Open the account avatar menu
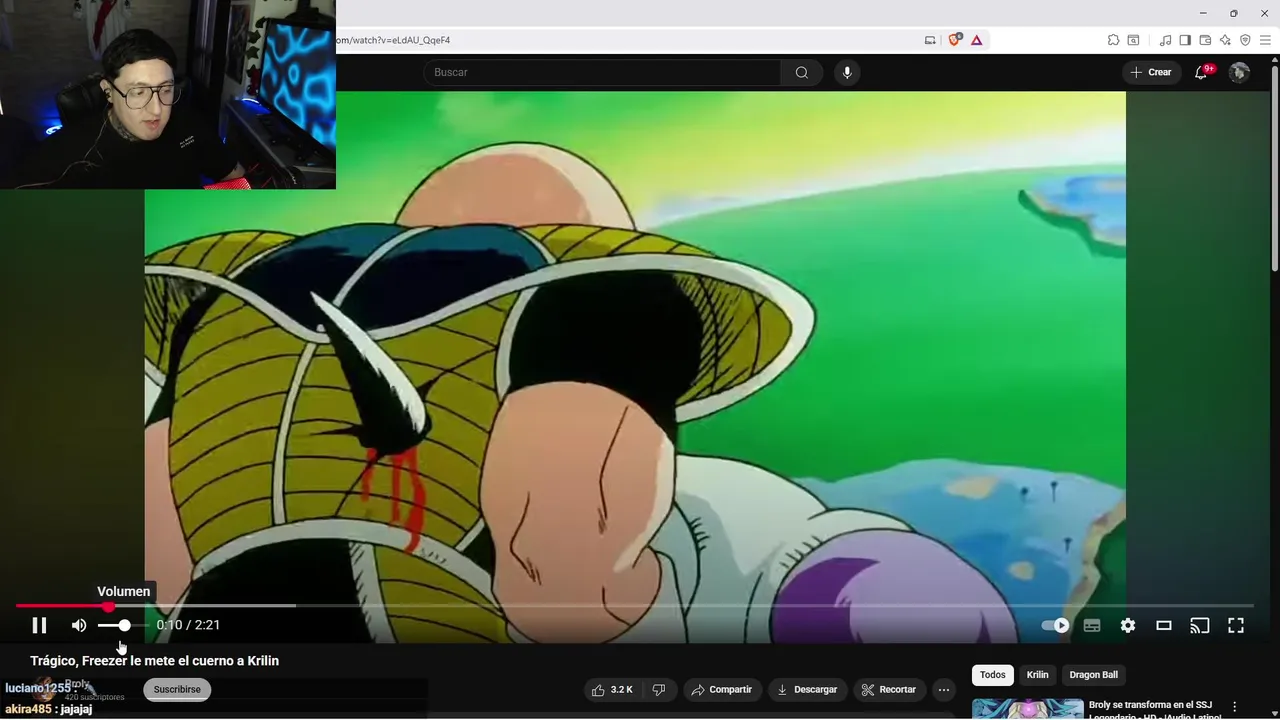The height and width of the screenshot is (720, 1280). 1239,72
